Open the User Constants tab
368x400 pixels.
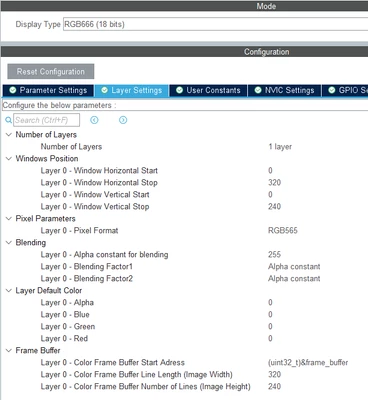(x=208, y=90)
